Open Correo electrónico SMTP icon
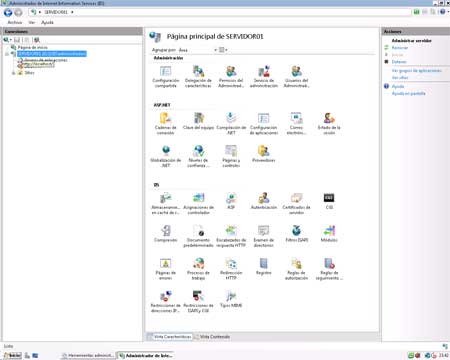 pyautogui.click(x=296, y=124)
